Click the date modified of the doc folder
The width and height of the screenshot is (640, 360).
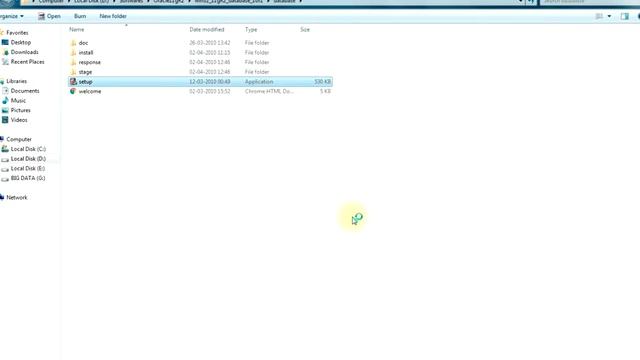(x=210, y=43)
